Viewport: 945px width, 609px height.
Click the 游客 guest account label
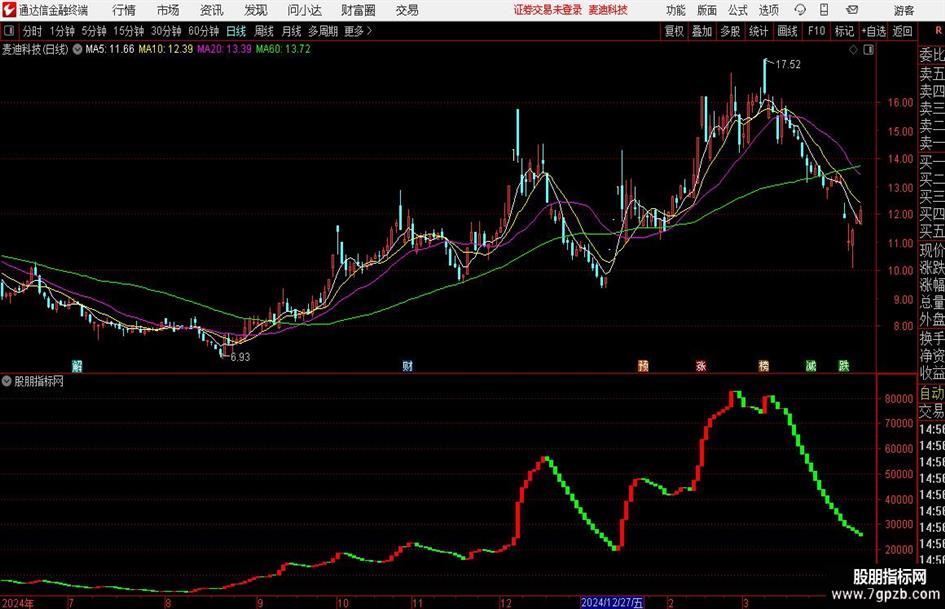click(x=904, y=10)
